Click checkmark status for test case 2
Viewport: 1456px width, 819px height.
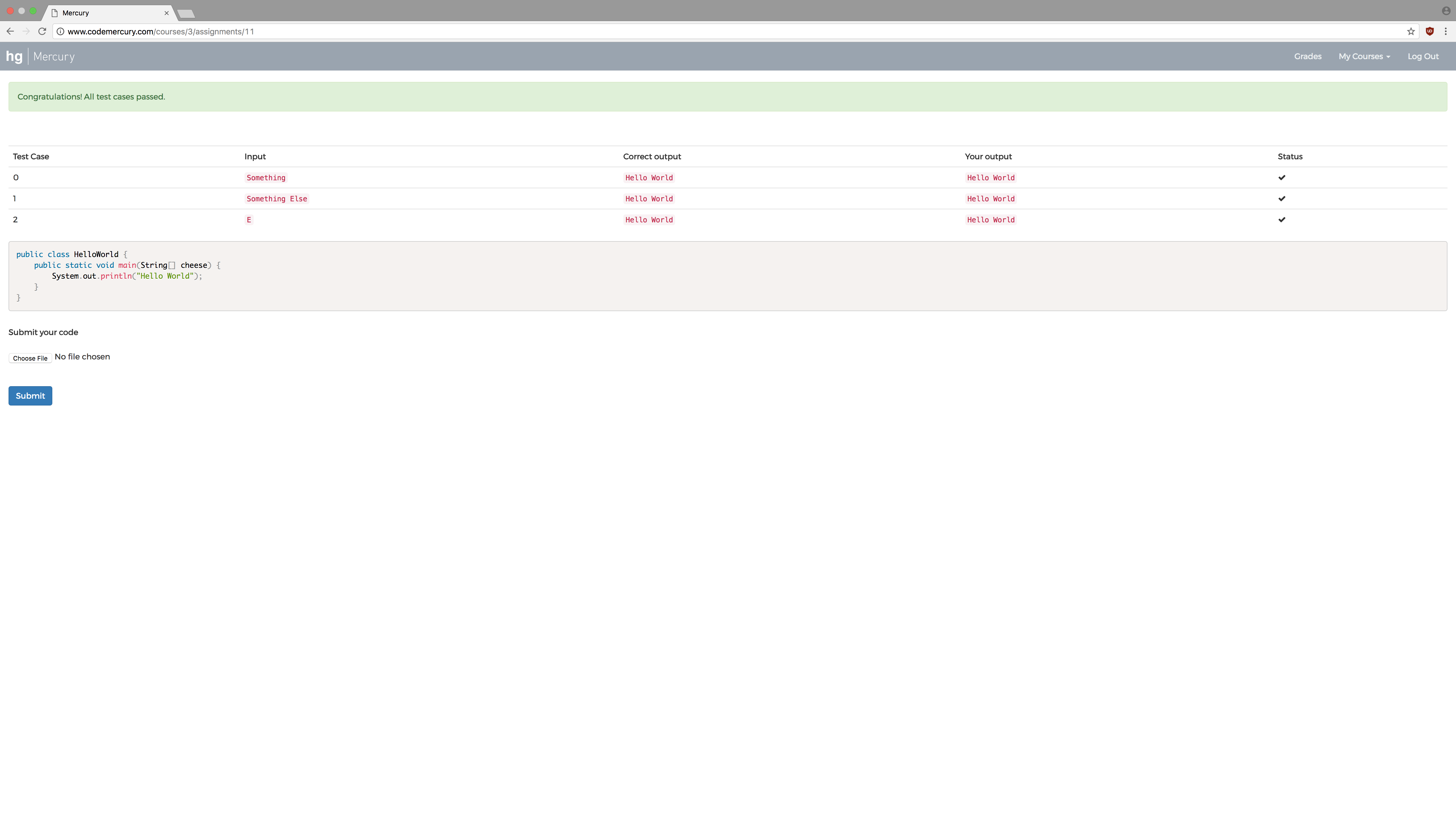point(1281,220)
